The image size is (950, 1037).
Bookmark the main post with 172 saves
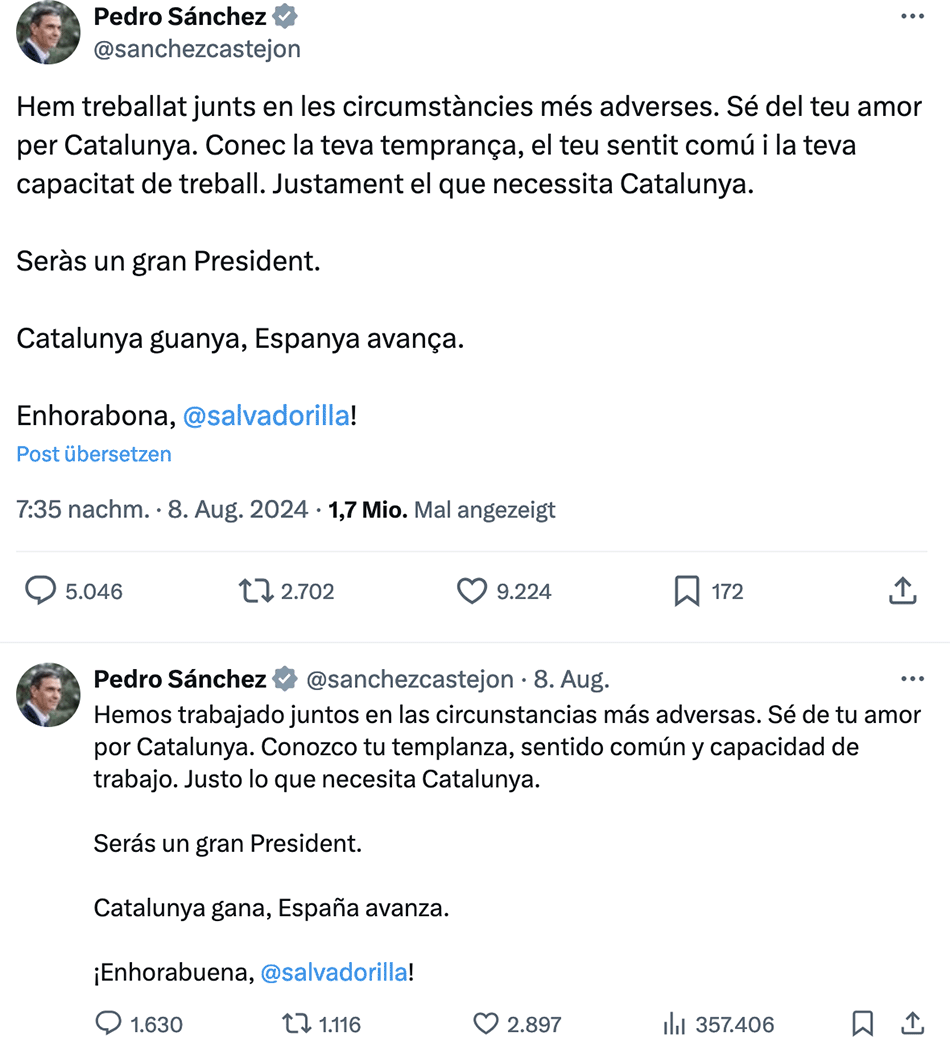tap(687, 591)
